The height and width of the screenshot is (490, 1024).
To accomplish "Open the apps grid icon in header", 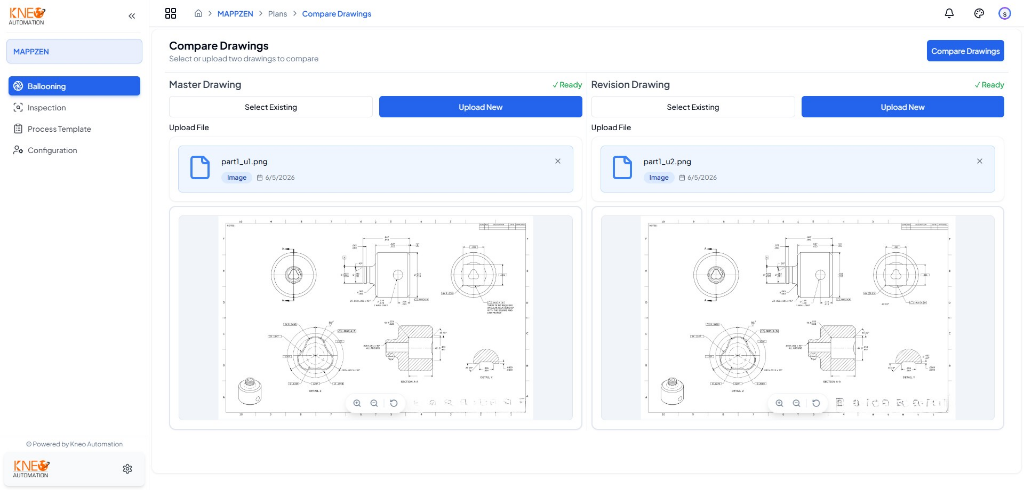I will [x=170, y=14].
